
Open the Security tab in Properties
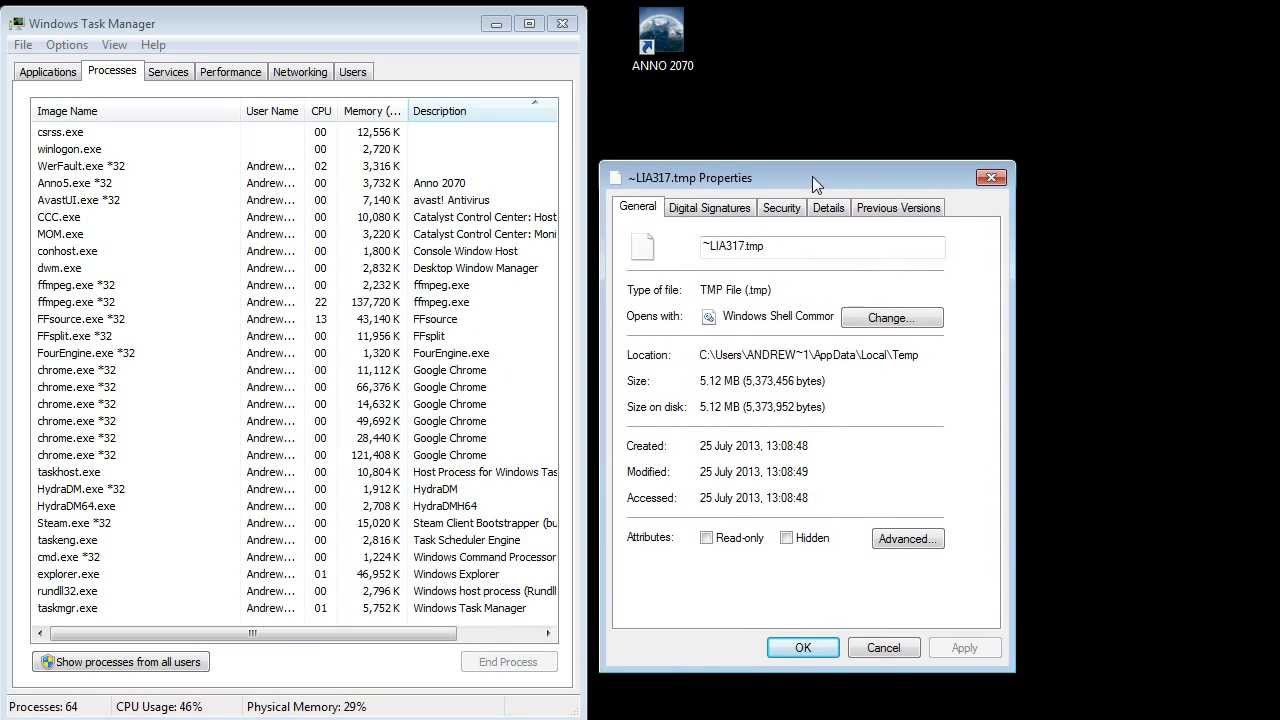(x=781, y=208)
